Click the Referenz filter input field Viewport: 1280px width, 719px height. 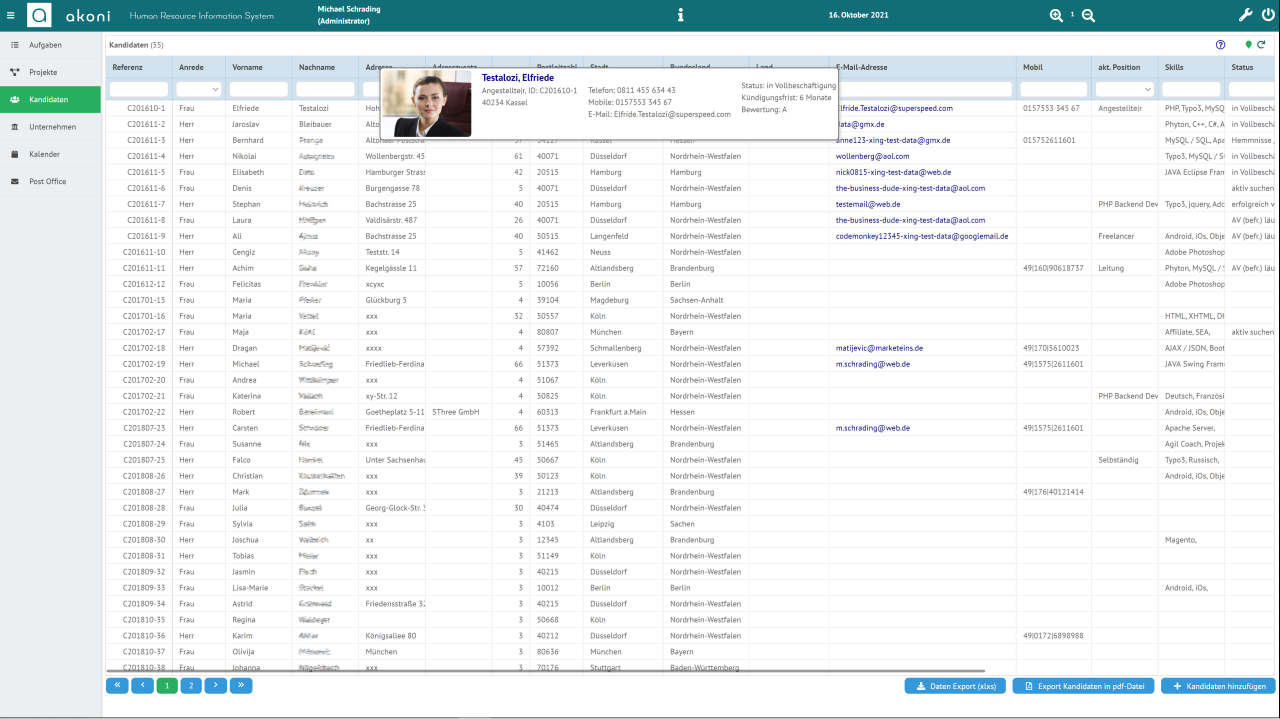point(138,89)
